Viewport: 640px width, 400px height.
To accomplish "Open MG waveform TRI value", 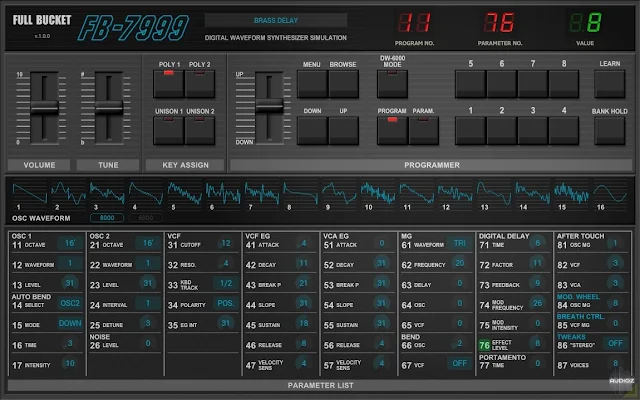I will pyautogui.click(x=460, y=243).
